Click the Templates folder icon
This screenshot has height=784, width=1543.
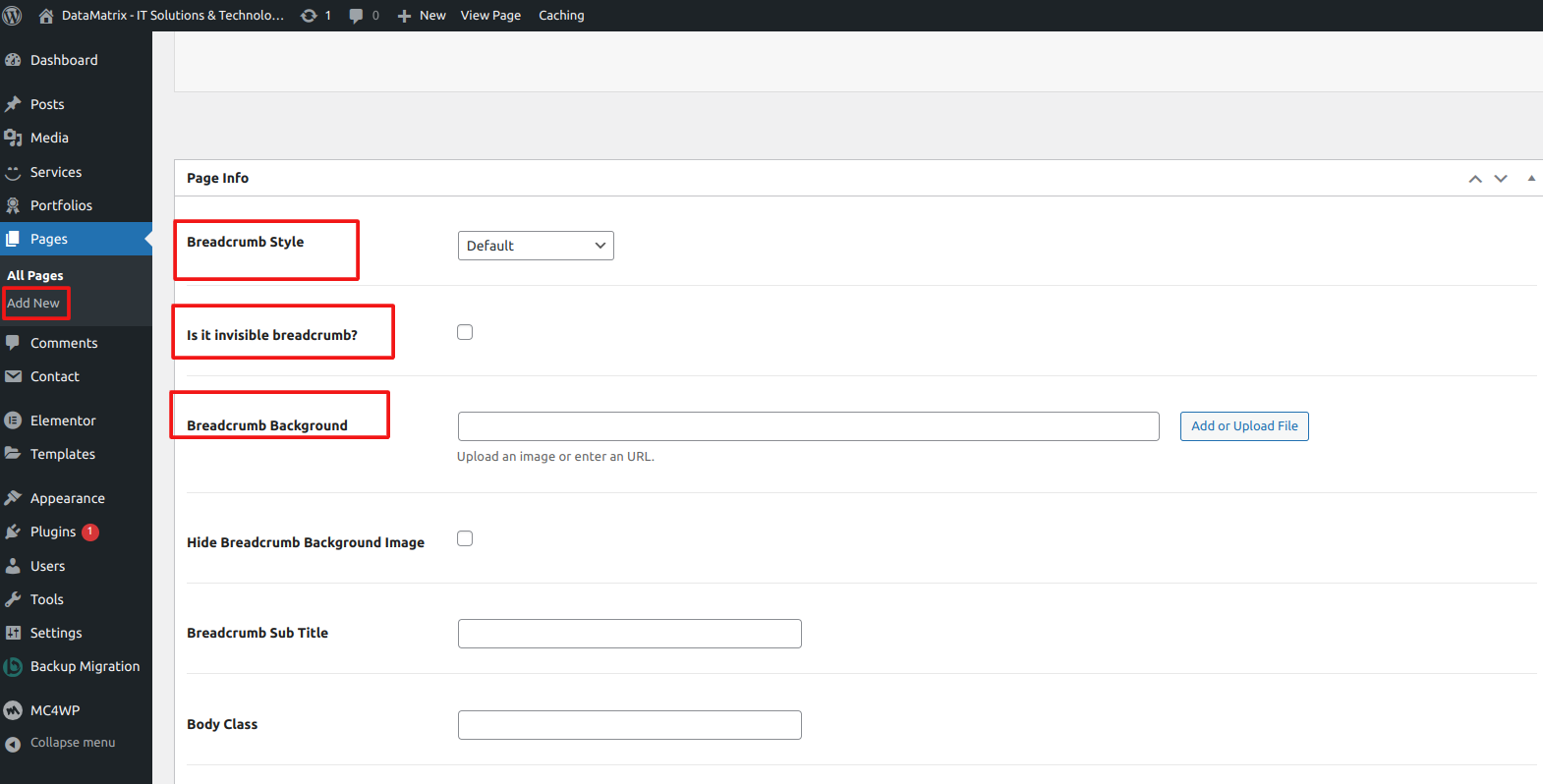pos(13,454)
